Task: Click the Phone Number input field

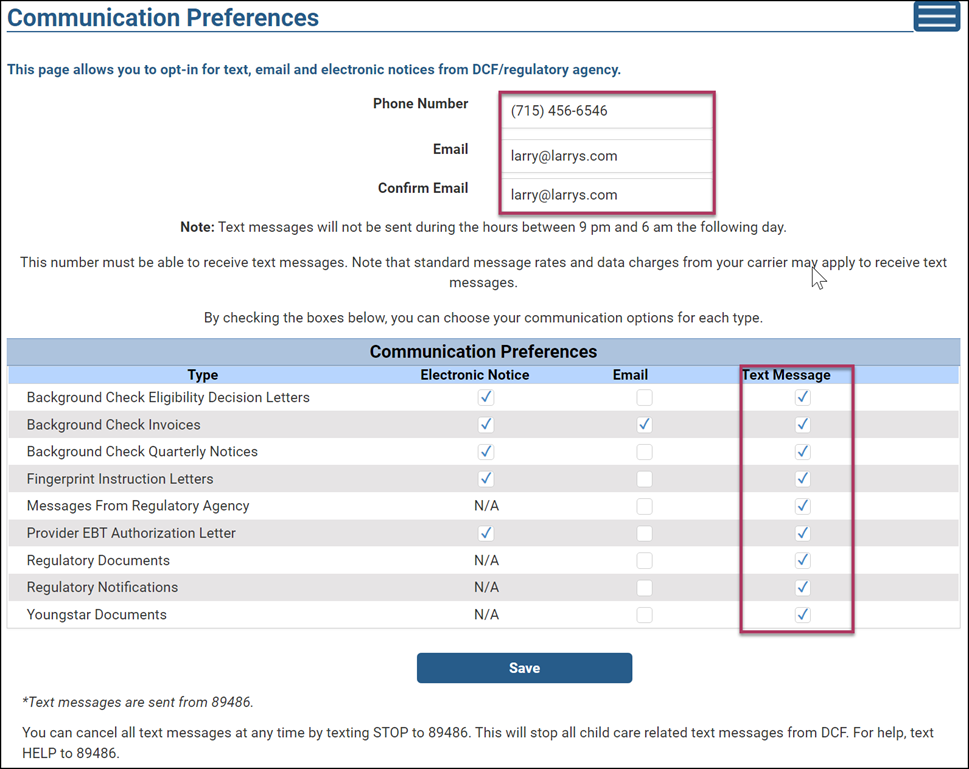Action: (607, 111)
